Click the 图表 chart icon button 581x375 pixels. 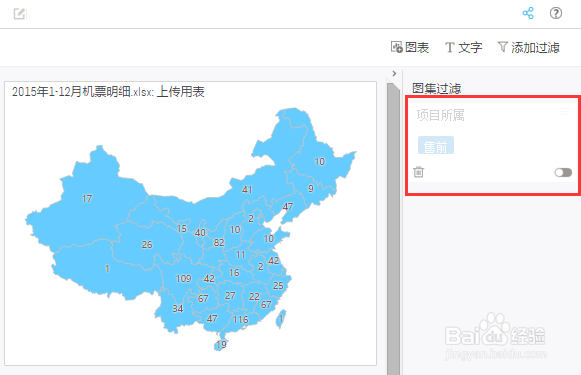click(x=410, y=47)
